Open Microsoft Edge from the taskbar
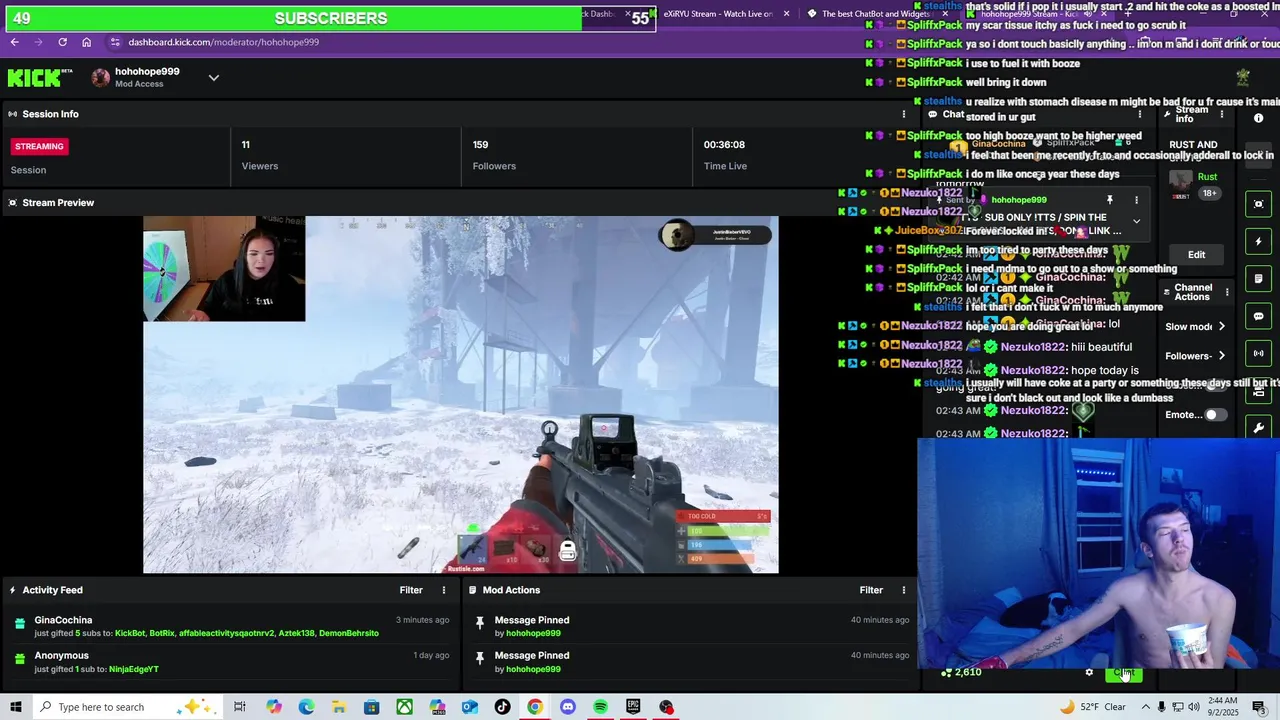Viewport: 1280px width, 720px height. 306,707
